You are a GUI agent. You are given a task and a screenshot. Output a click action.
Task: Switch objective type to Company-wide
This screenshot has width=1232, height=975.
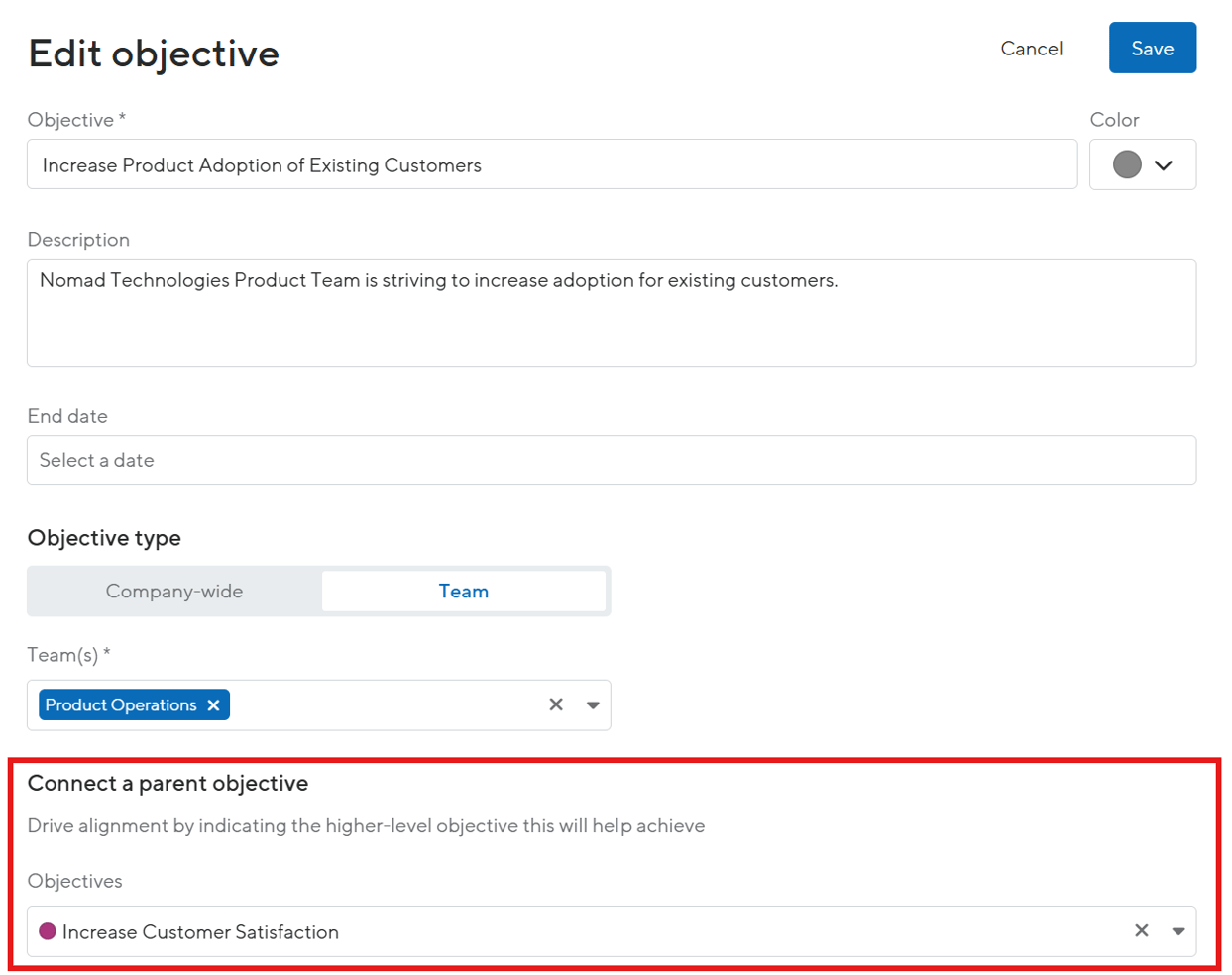pos(174,591)
